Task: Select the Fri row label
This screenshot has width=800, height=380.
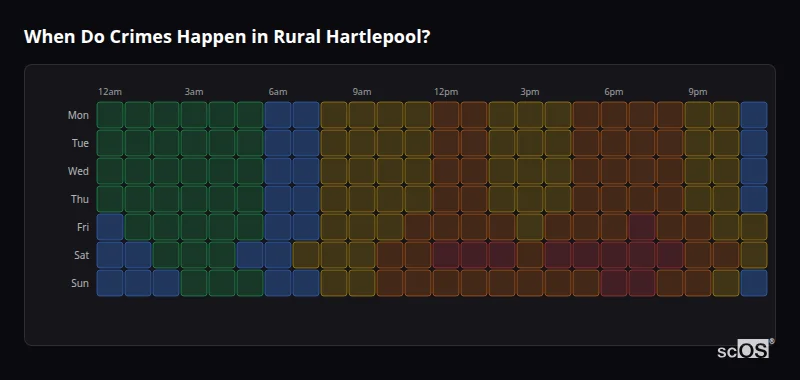Action: pyautogui.click(x=83, y=227)
